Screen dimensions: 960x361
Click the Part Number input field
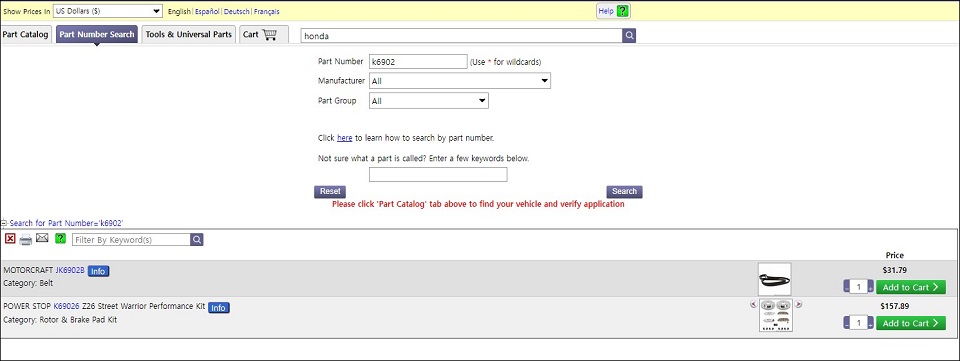[418, 61]
